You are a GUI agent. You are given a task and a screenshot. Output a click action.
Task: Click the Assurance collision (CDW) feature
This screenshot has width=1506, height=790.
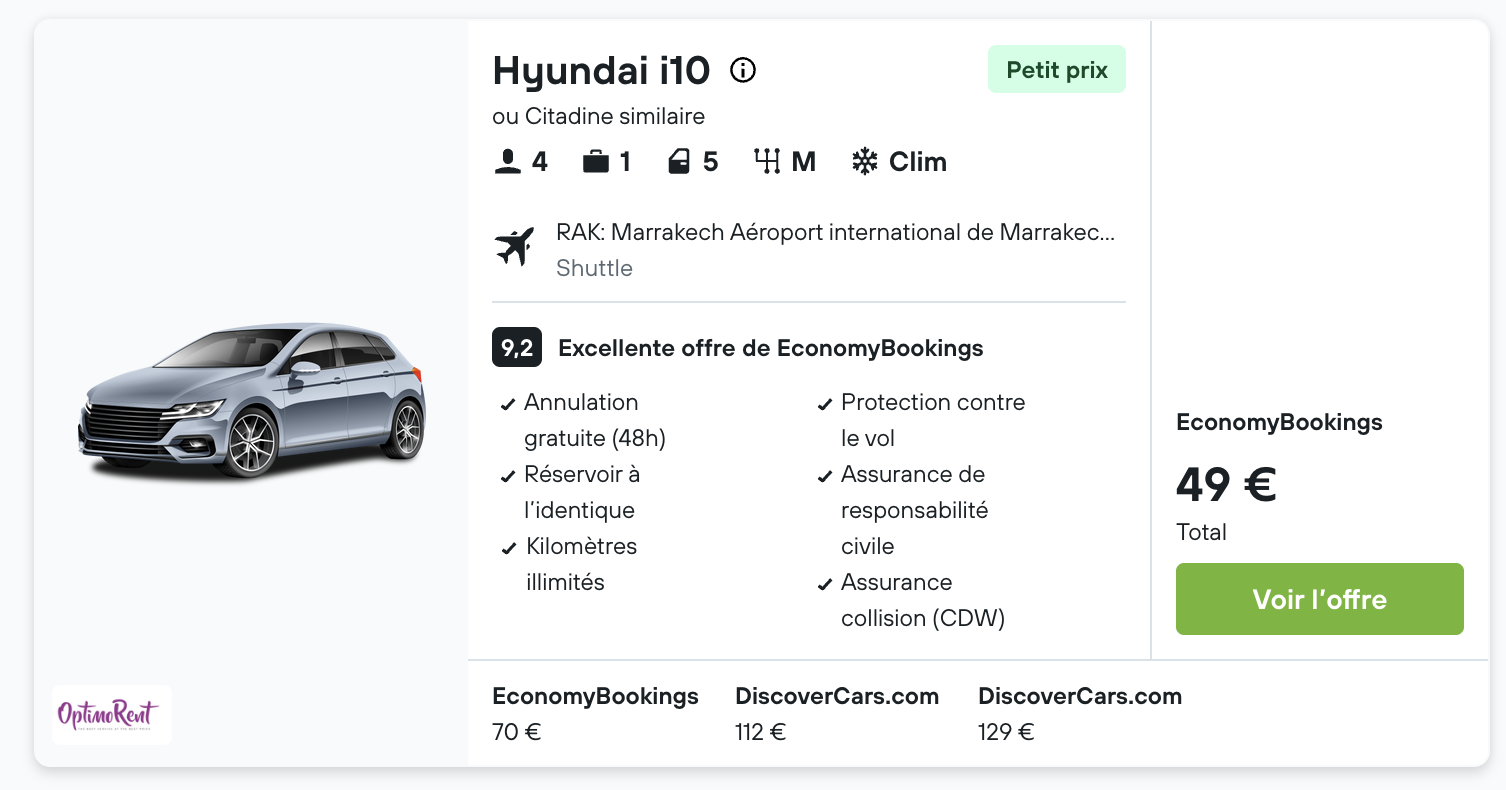pos(922,600)
